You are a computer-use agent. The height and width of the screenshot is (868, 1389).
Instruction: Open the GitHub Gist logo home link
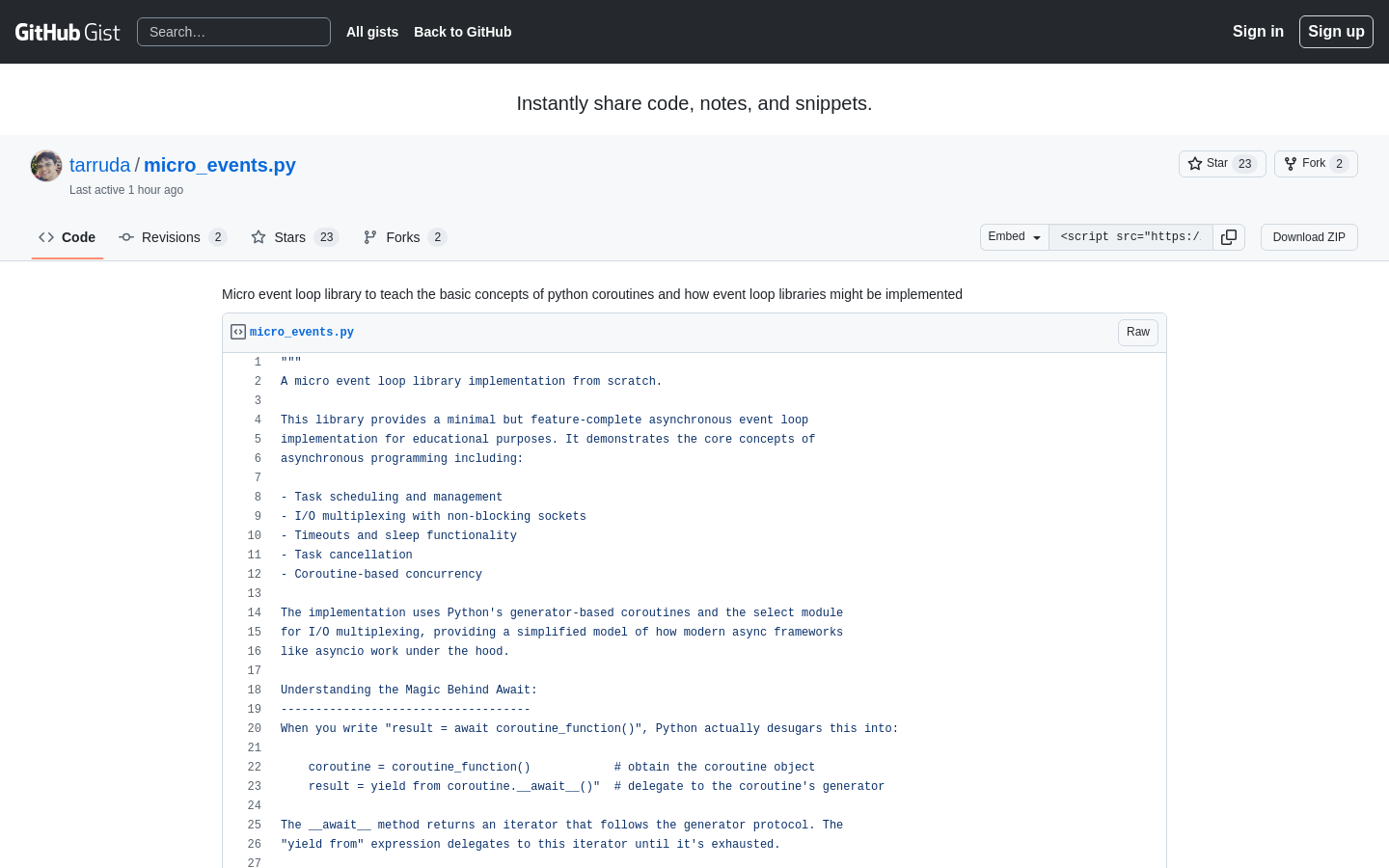coord(68,32)
